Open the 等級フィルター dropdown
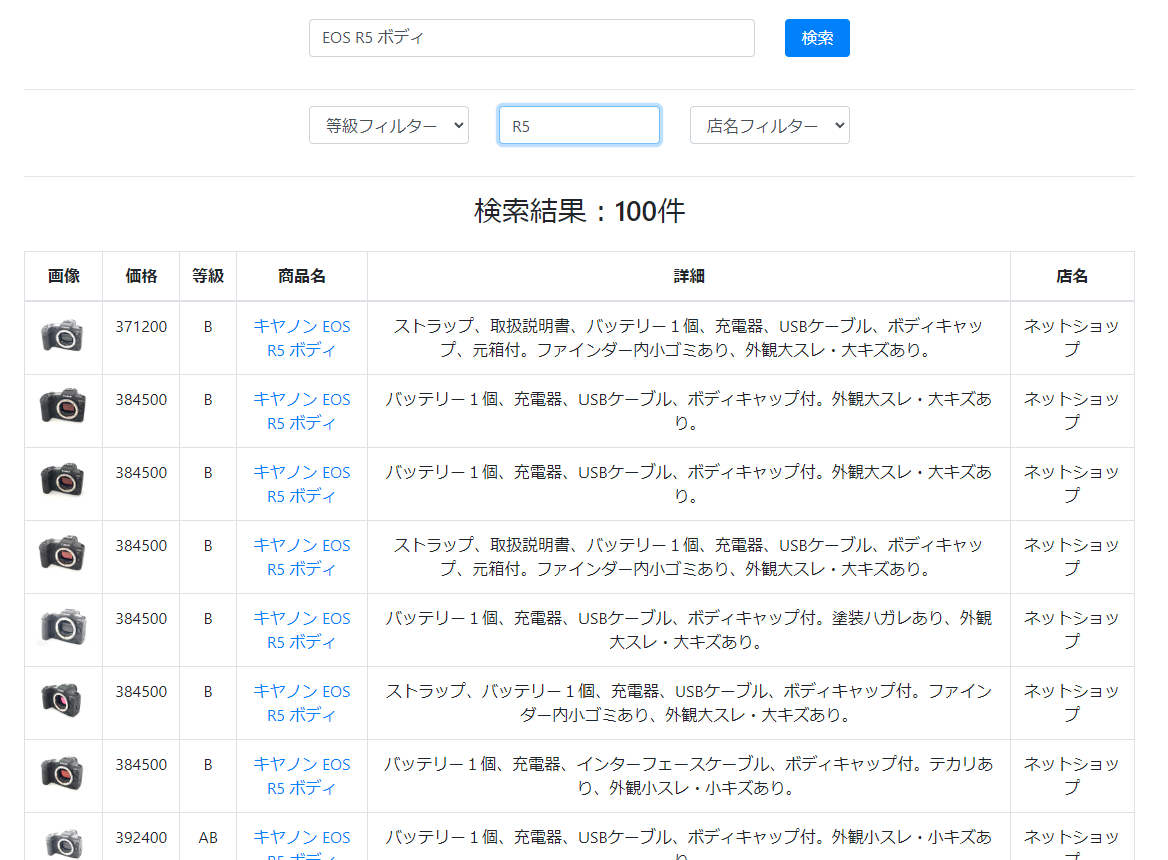1168x860 pixels. pos(388,125)
